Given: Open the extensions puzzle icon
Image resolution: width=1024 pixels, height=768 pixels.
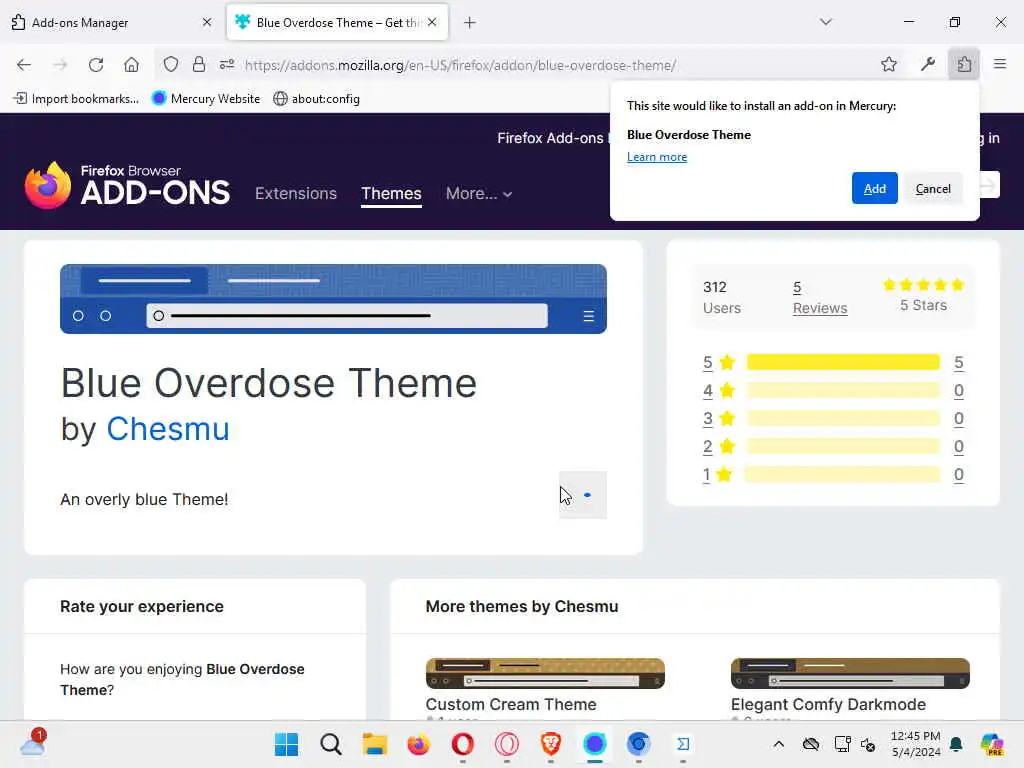Looking at the screenshot, I should point(964,65).
